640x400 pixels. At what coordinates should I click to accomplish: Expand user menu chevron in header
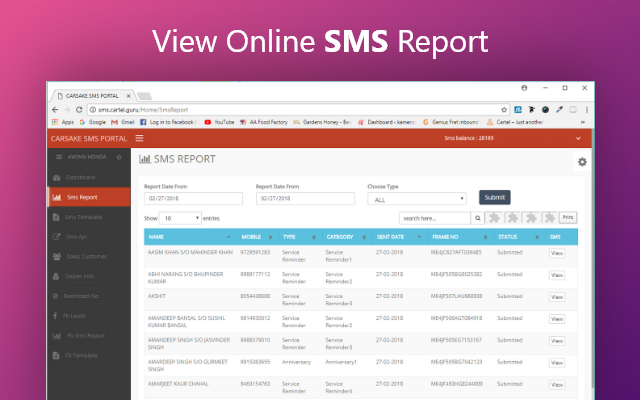tap(578, 138)
